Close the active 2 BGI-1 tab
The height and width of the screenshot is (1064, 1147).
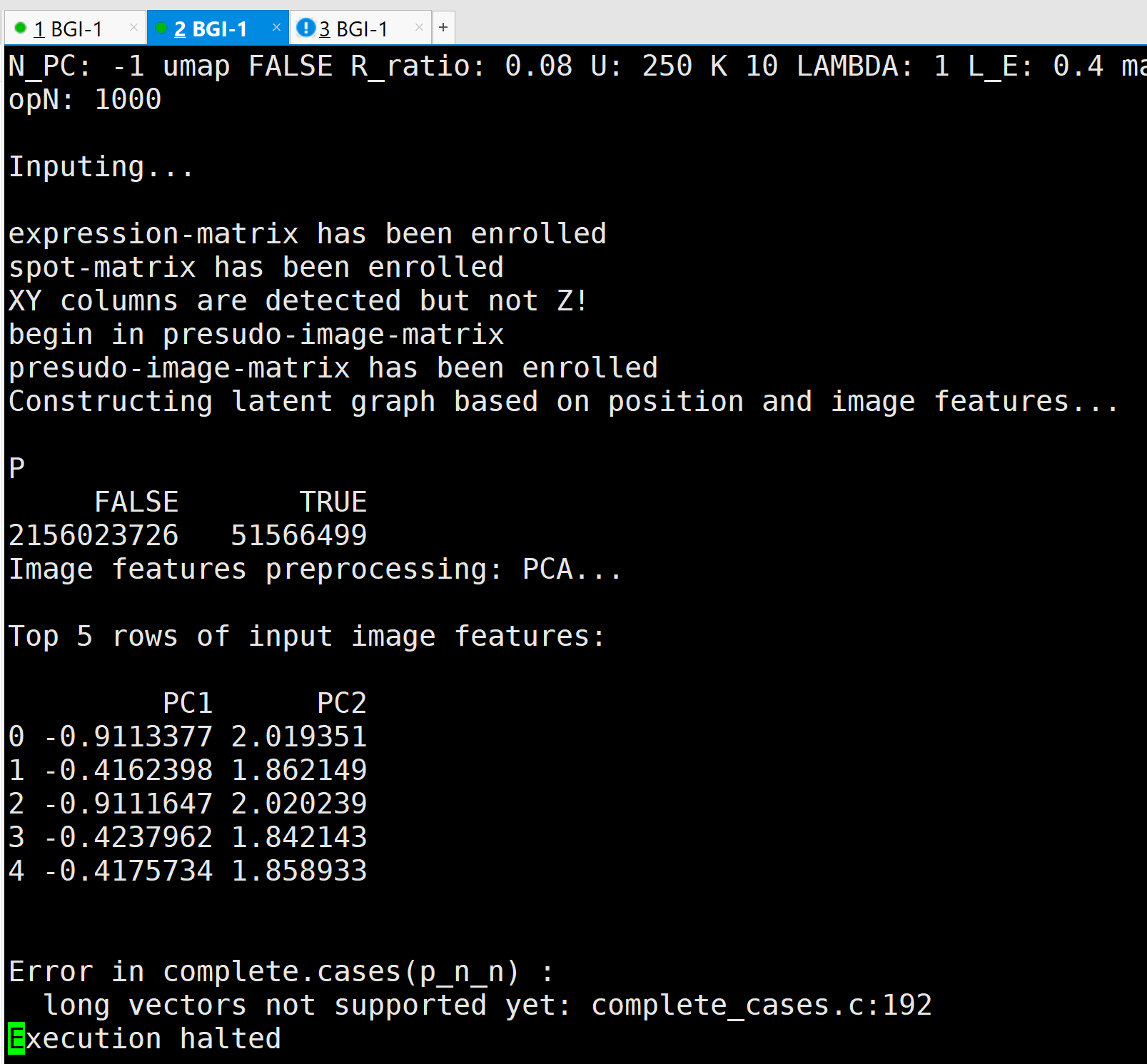tap(276, 27)
